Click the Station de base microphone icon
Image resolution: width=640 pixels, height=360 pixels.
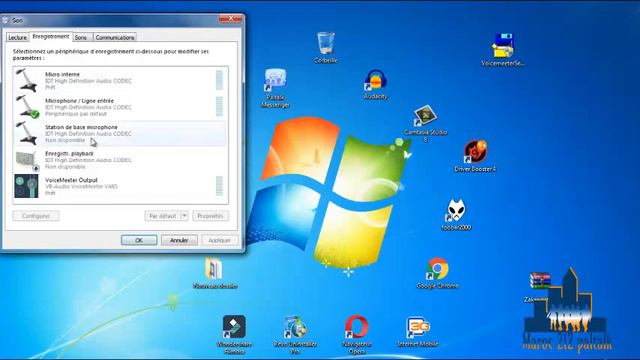point(27,133)
